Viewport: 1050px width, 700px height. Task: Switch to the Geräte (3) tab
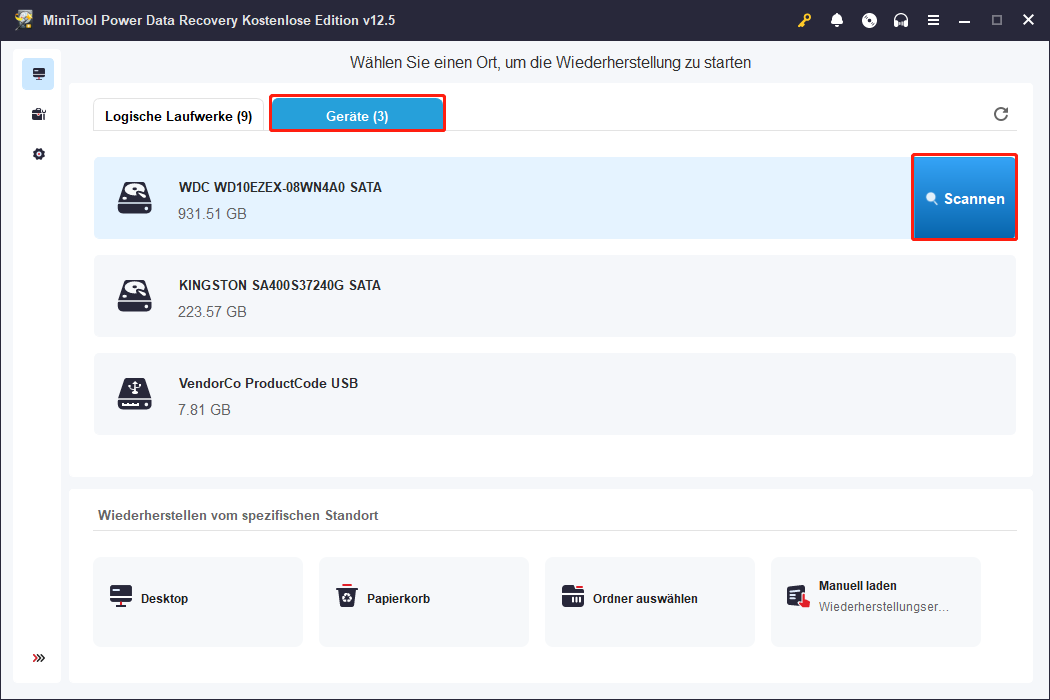[357, 114]
